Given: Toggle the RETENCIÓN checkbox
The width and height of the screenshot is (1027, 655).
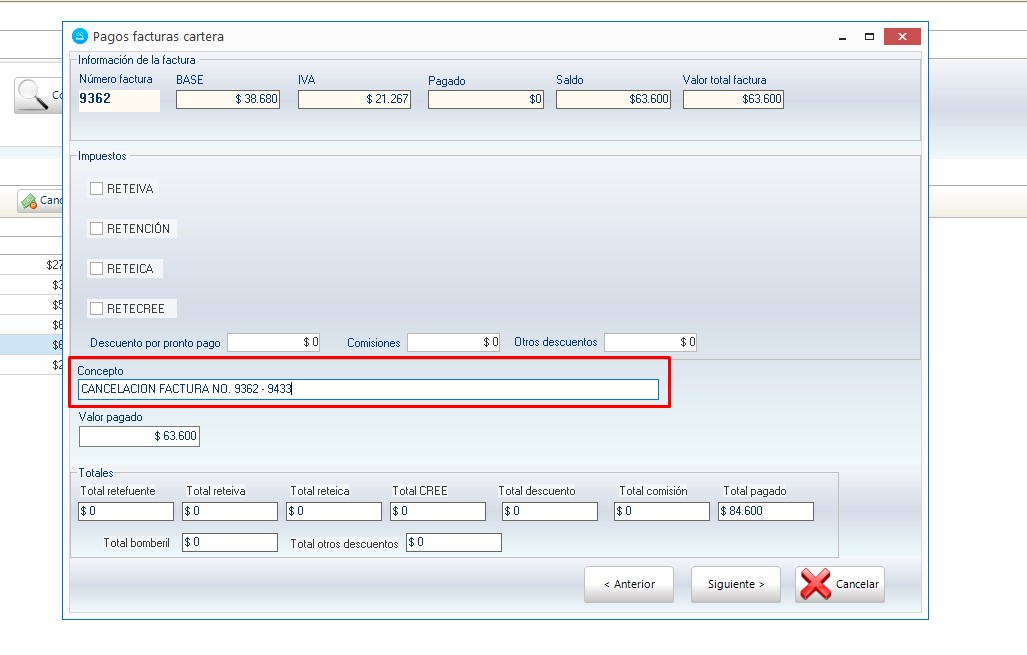Looking at the screenshot, I should tap(97, 228).
